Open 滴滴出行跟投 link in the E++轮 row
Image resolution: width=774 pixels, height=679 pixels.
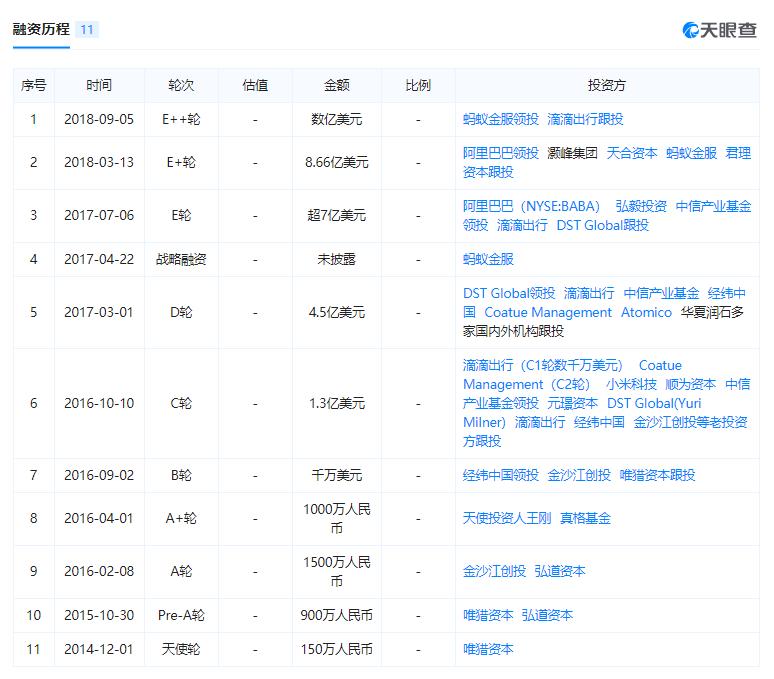585,119
